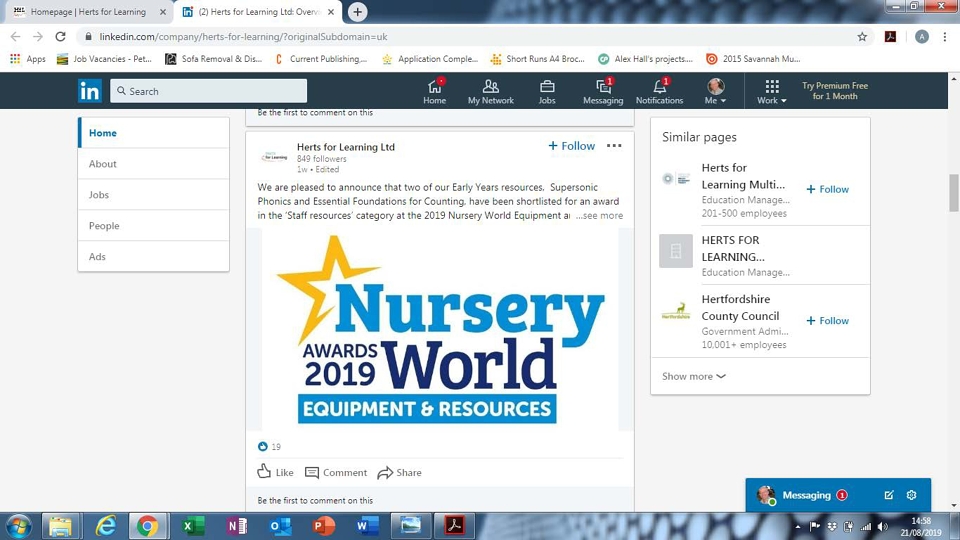This screenshot has height=540, width=960.
Task: Open Outlook from the taskbar
Action: coord(280,526)
